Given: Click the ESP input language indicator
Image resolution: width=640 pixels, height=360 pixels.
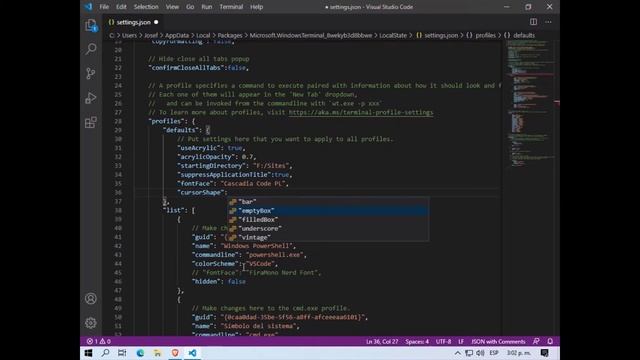Looking at the screenshot, I should (x=494, y=353).
